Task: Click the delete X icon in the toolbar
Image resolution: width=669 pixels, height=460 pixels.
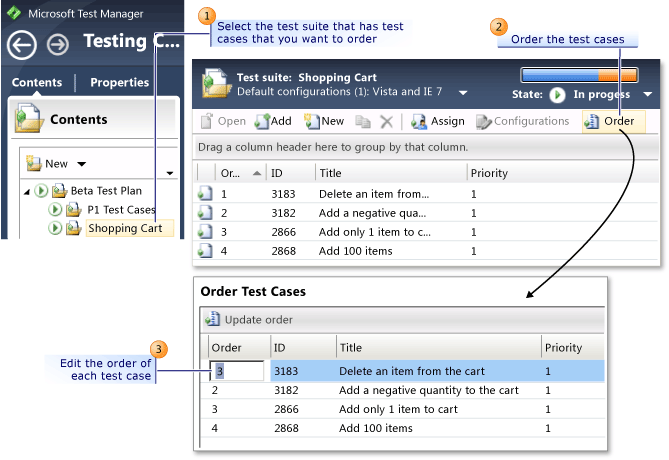Action: click(x=387, y=122)
